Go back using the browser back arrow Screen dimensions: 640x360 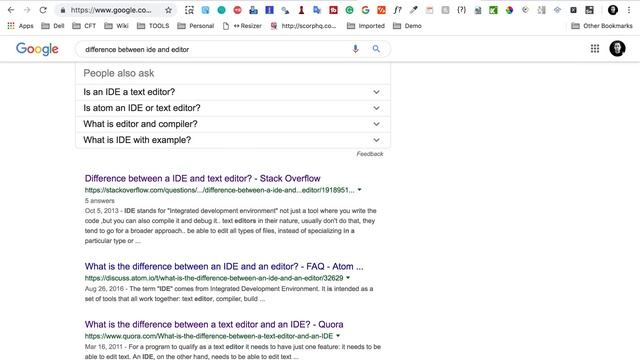coord(11,10)
